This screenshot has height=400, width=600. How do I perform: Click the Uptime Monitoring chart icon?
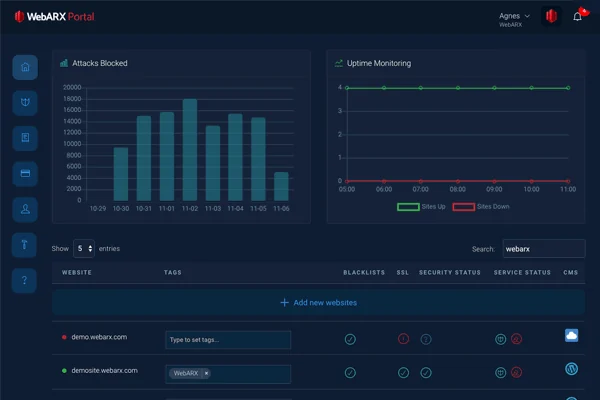point(339,63)
